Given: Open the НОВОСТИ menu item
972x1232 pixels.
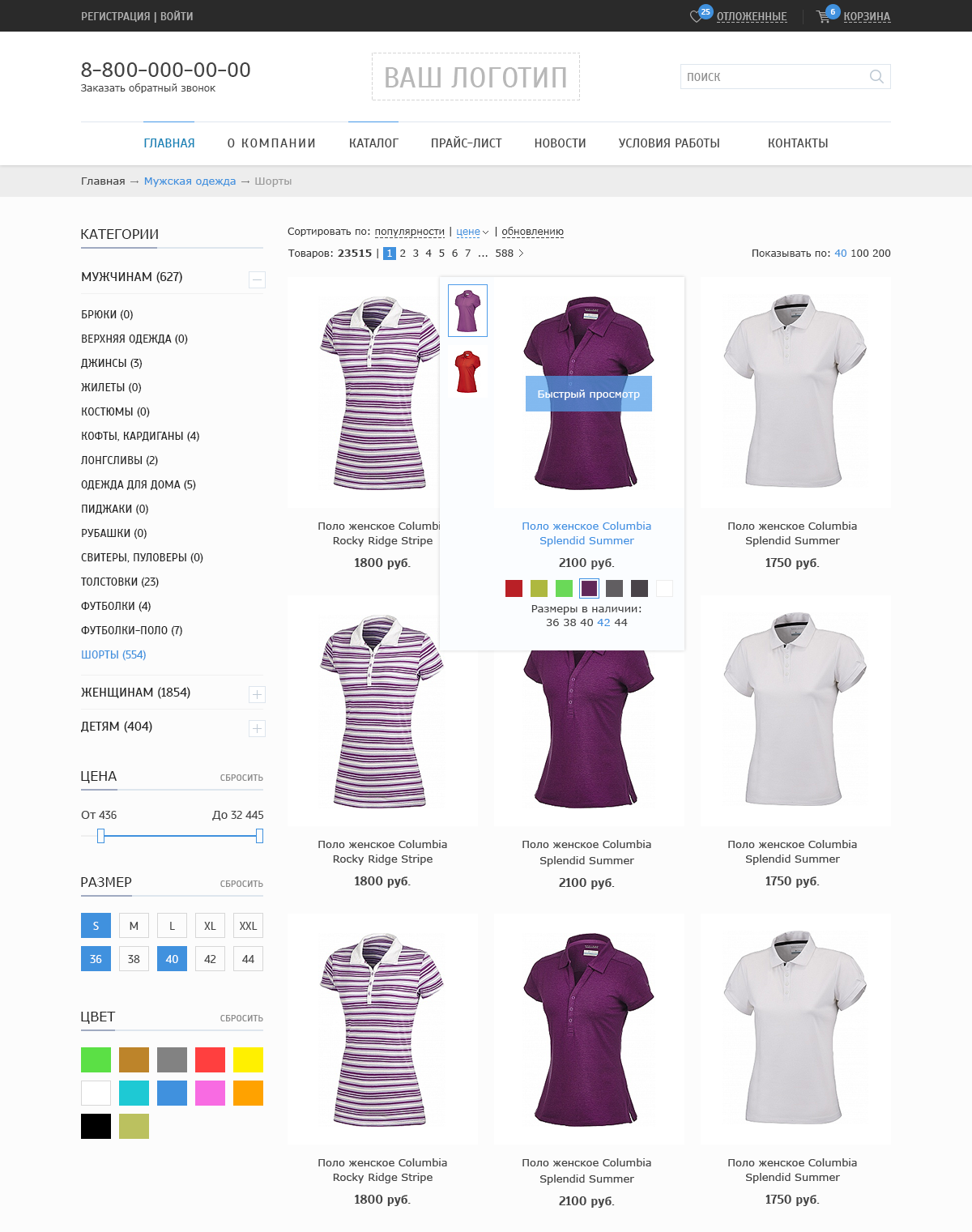Looking at the screenshot, I should pos(560,143).
